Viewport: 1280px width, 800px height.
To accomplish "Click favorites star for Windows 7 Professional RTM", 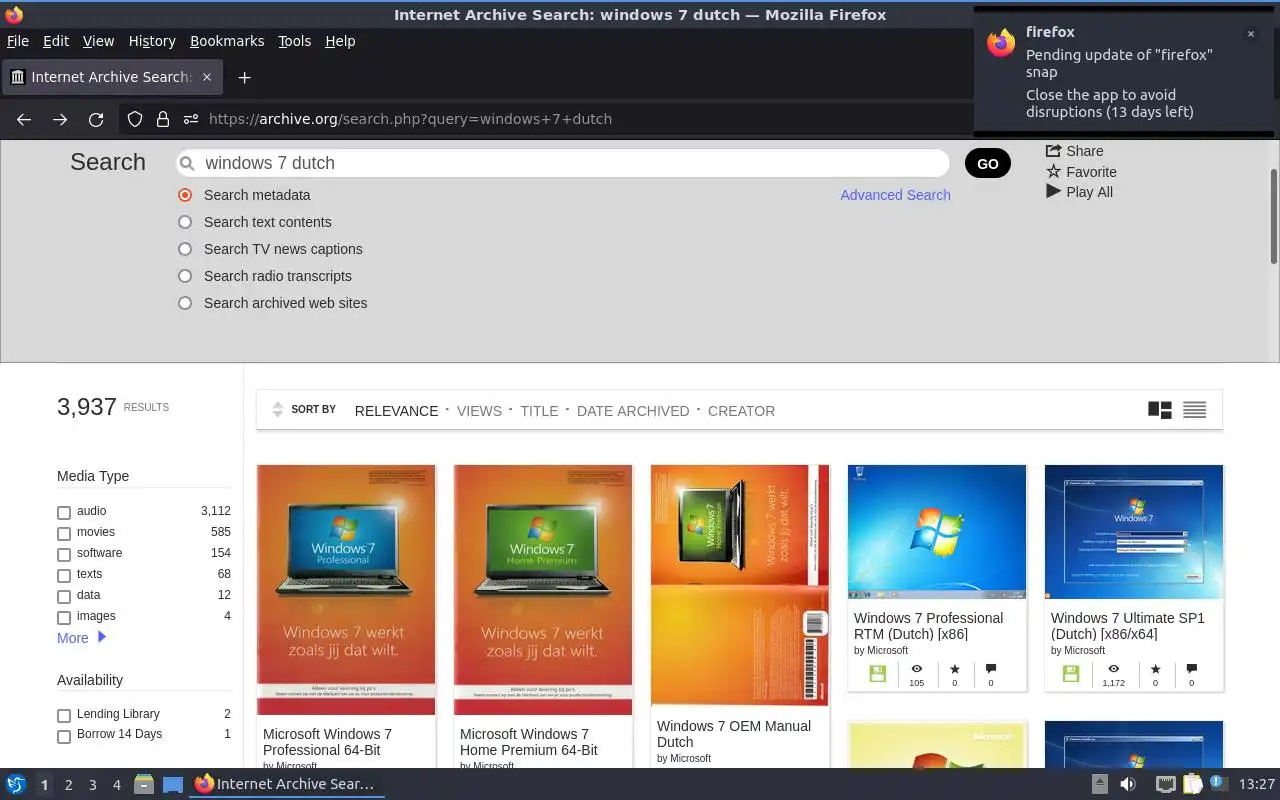I will pyautogui.click(x=954, y=669).
